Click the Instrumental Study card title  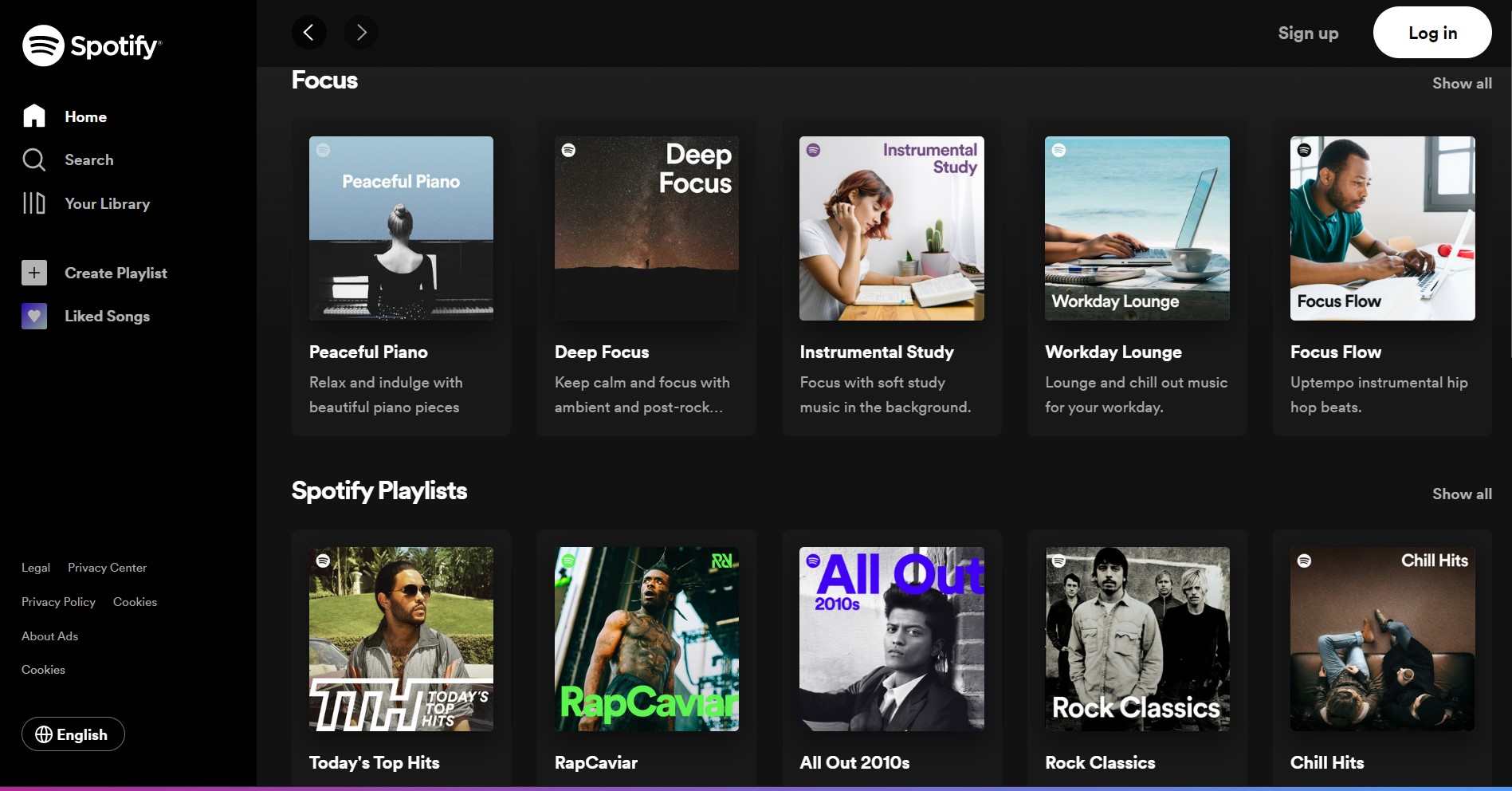pos(877,352)
